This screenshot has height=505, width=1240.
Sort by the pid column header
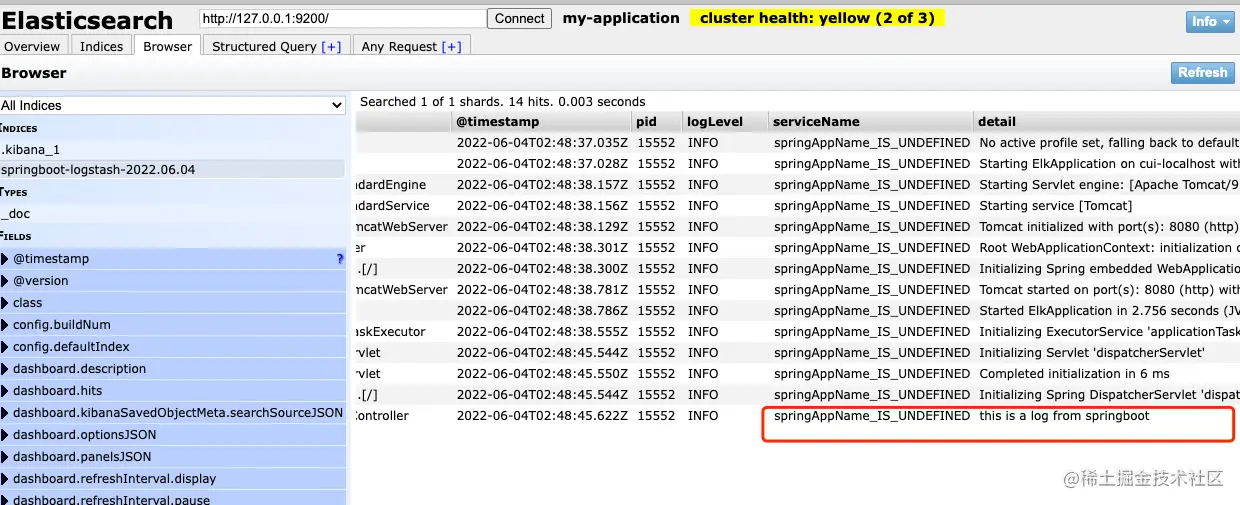657,121
